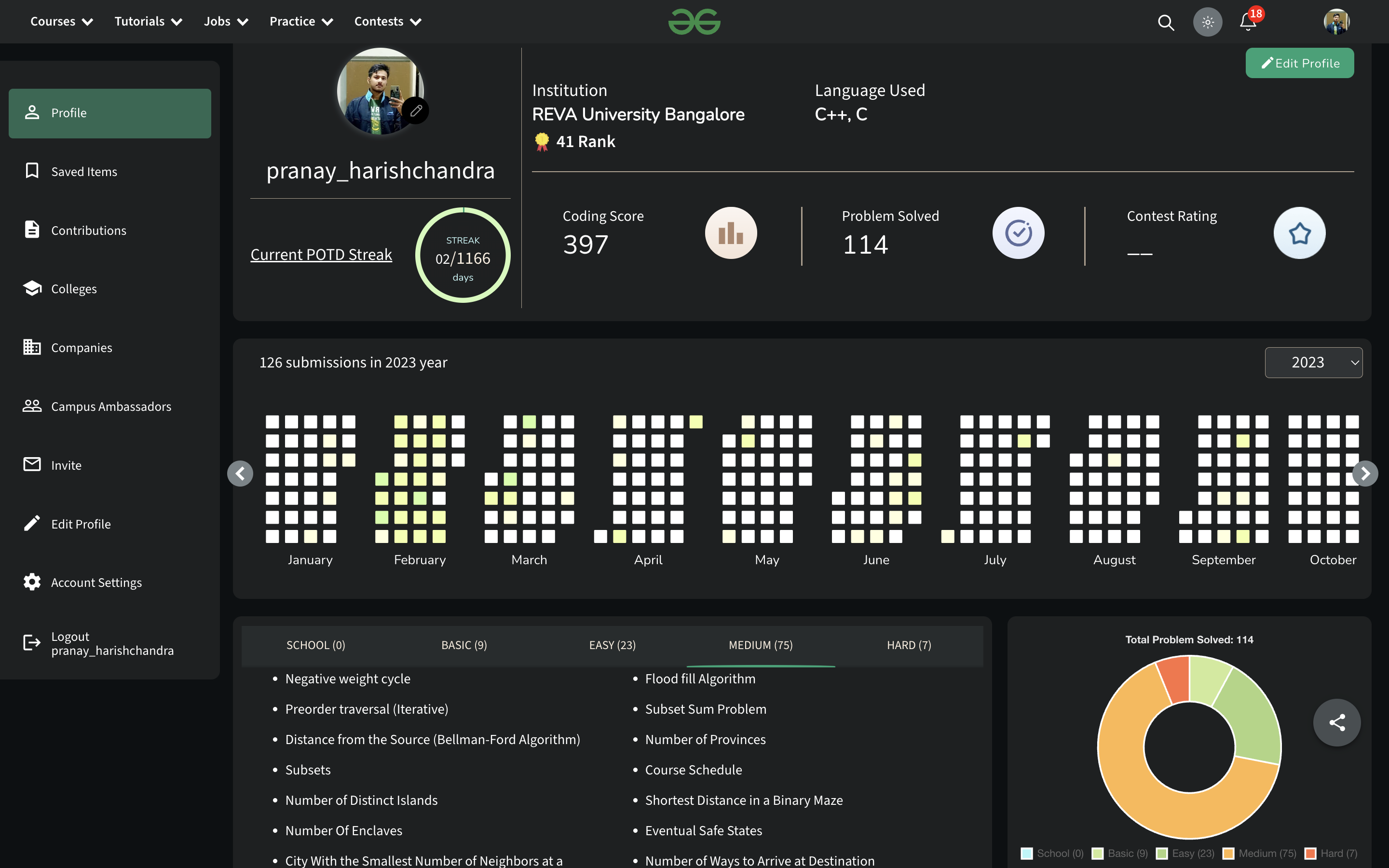Click Logout pranay_harishchandra in sidebar

[109, 644]
